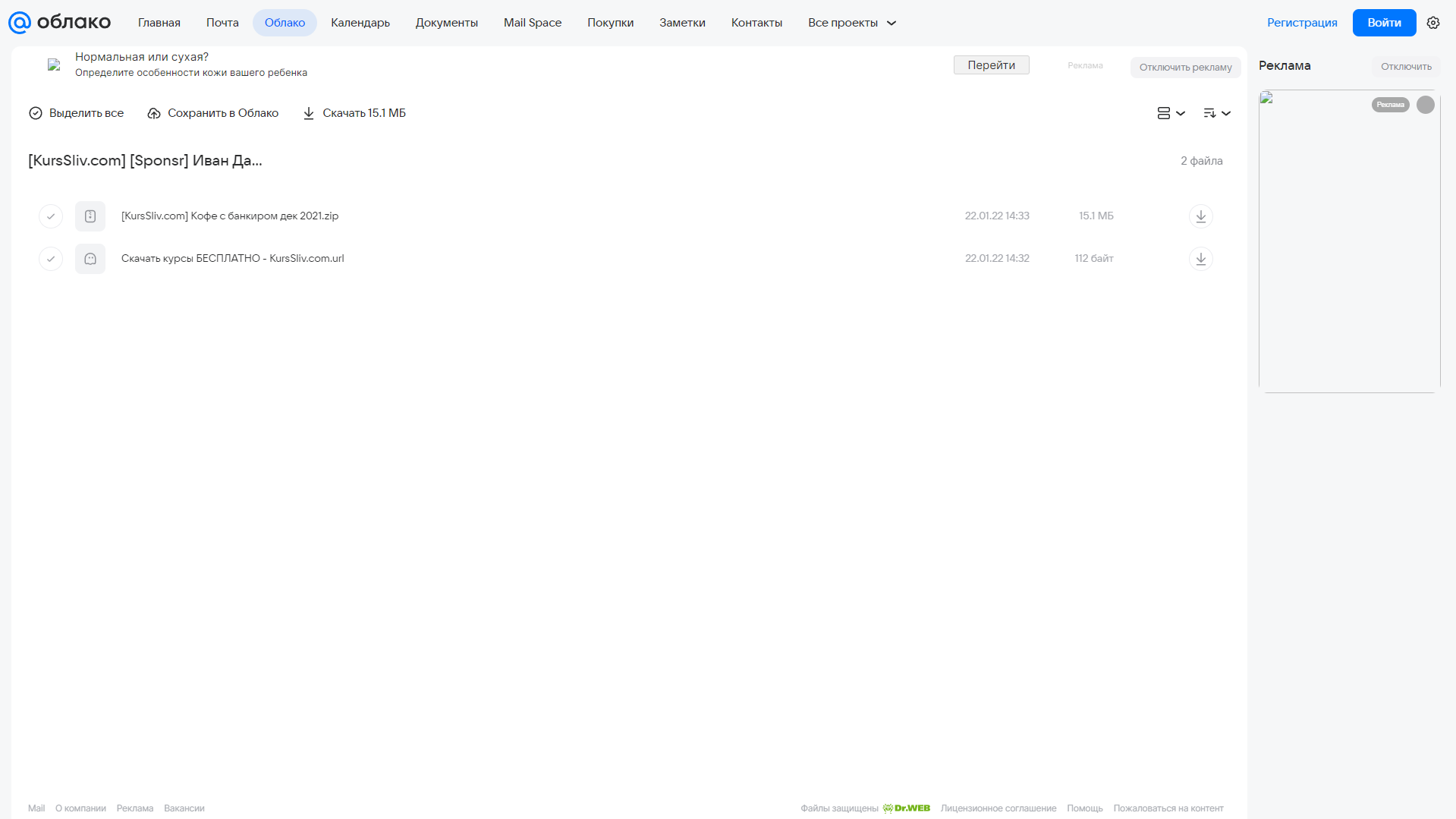Click the zip archive file type icon
This screenshot has width=1456, height=819.
coord(90,216)
